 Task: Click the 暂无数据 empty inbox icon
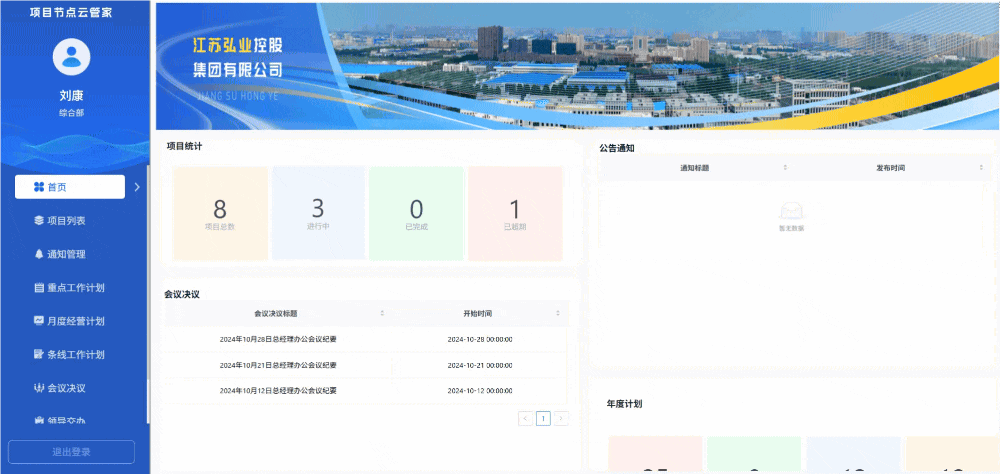(x=791, y=211)
